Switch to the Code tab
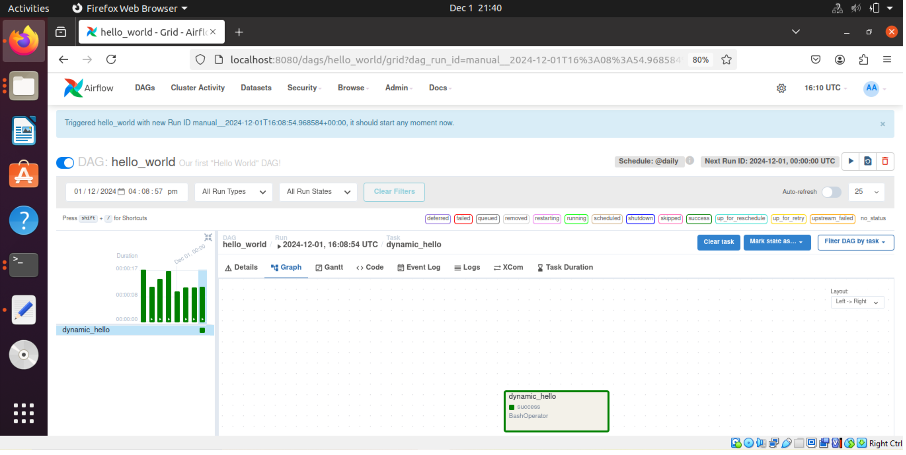The image size is (906, 455). 370,268
